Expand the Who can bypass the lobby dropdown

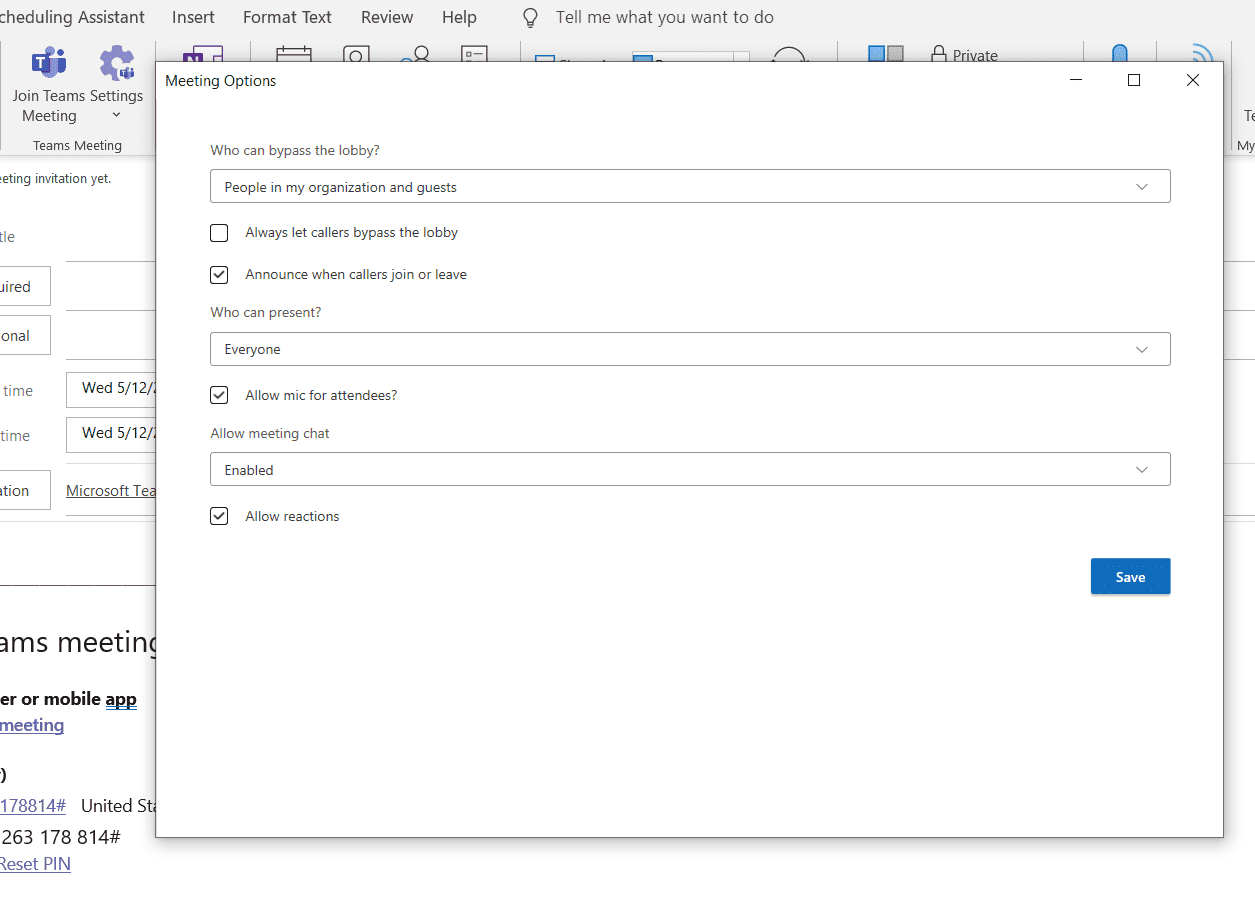[689, 187]
